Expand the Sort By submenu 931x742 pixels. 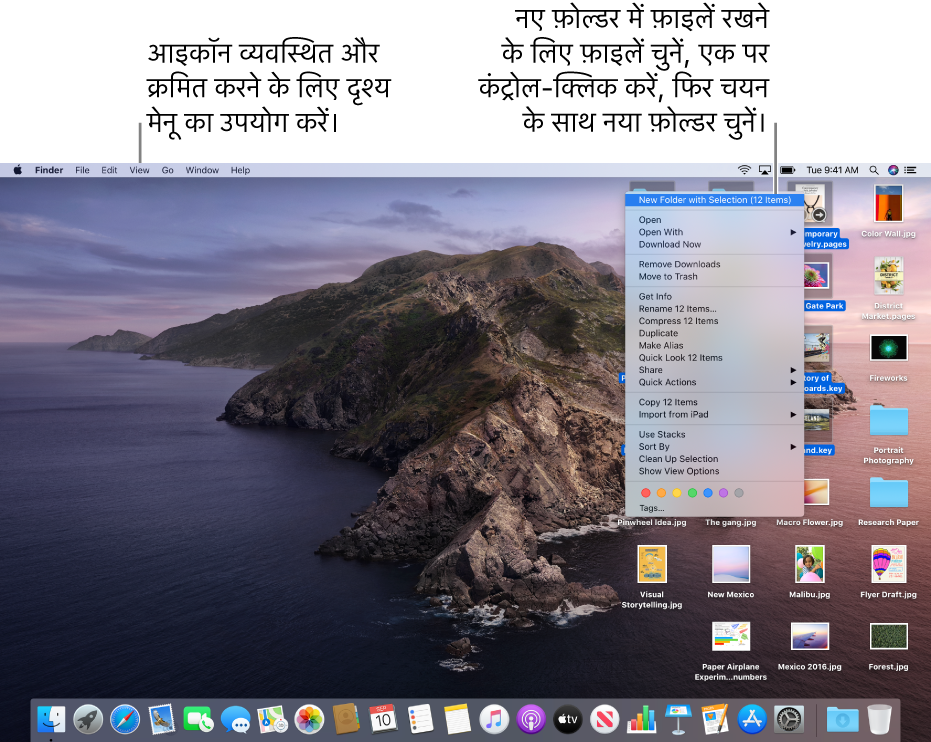click(x=714, y=446)
